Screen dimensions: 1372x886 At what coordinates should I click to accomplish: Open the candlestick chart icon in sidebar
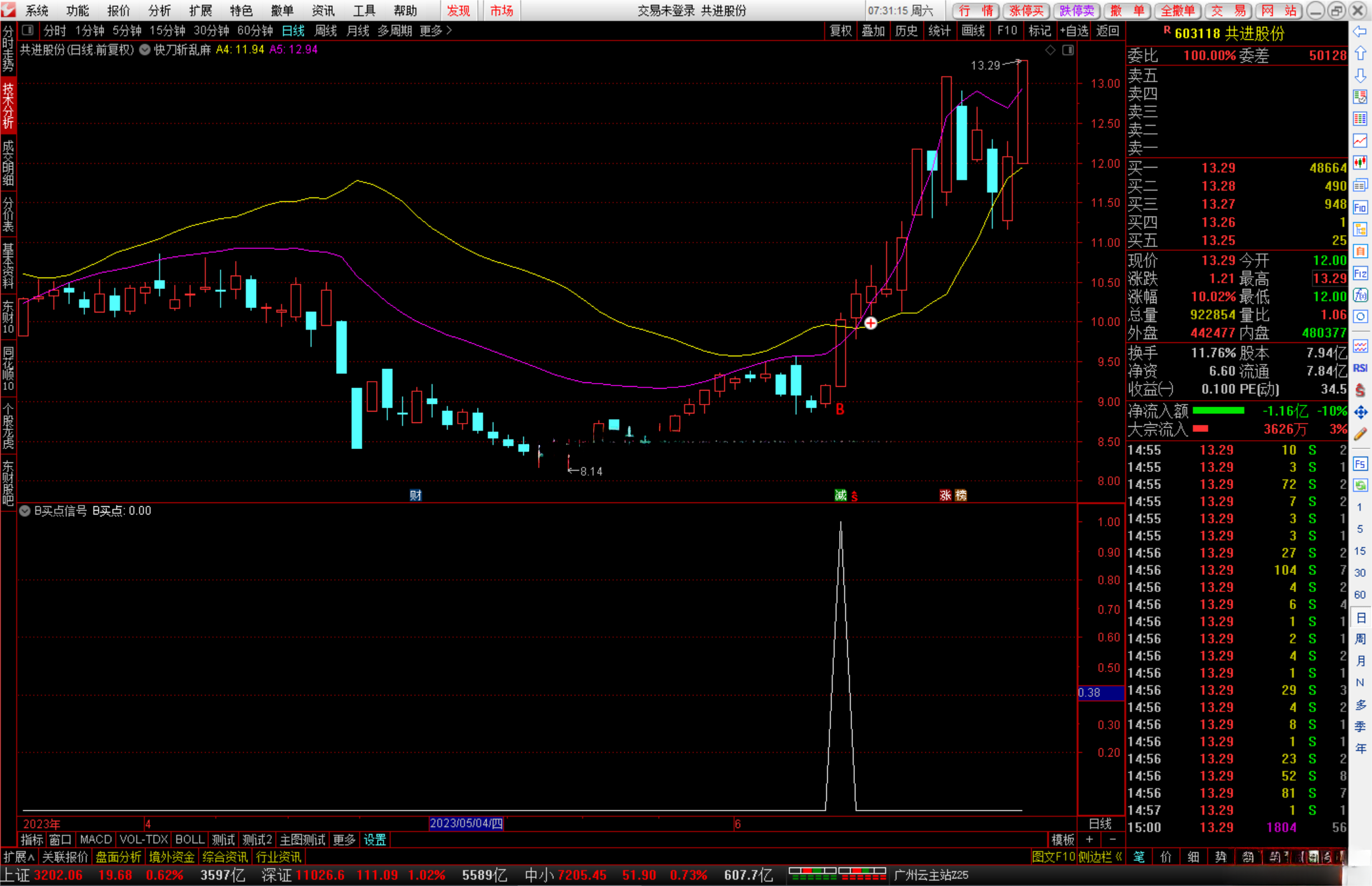click(x=1360, y=163)
